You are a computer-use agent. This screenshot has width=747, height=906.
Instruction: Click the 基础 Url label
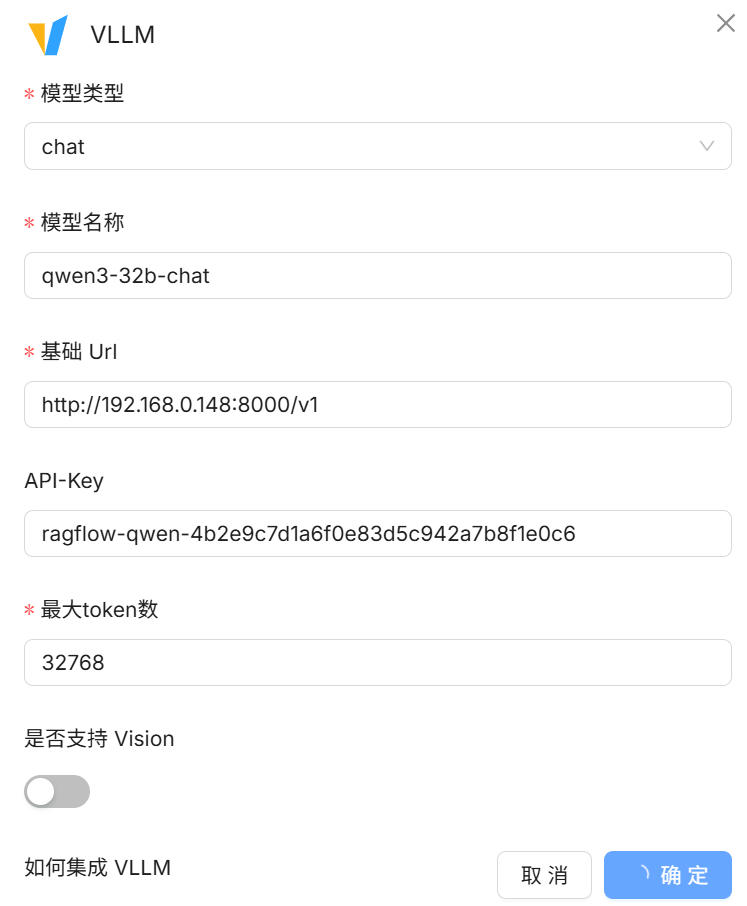[79, 351]
